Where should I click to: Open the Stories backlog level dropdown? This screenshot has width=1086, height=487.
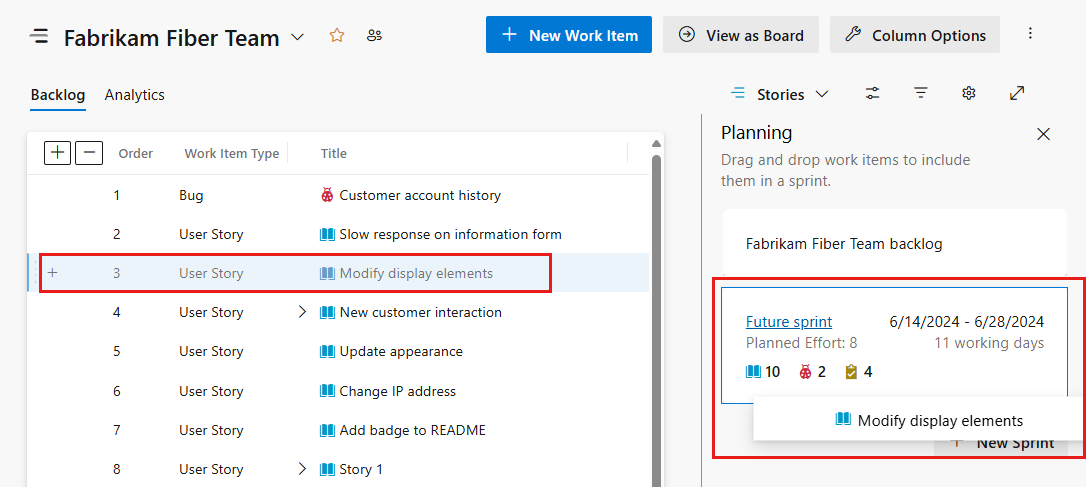780,94
